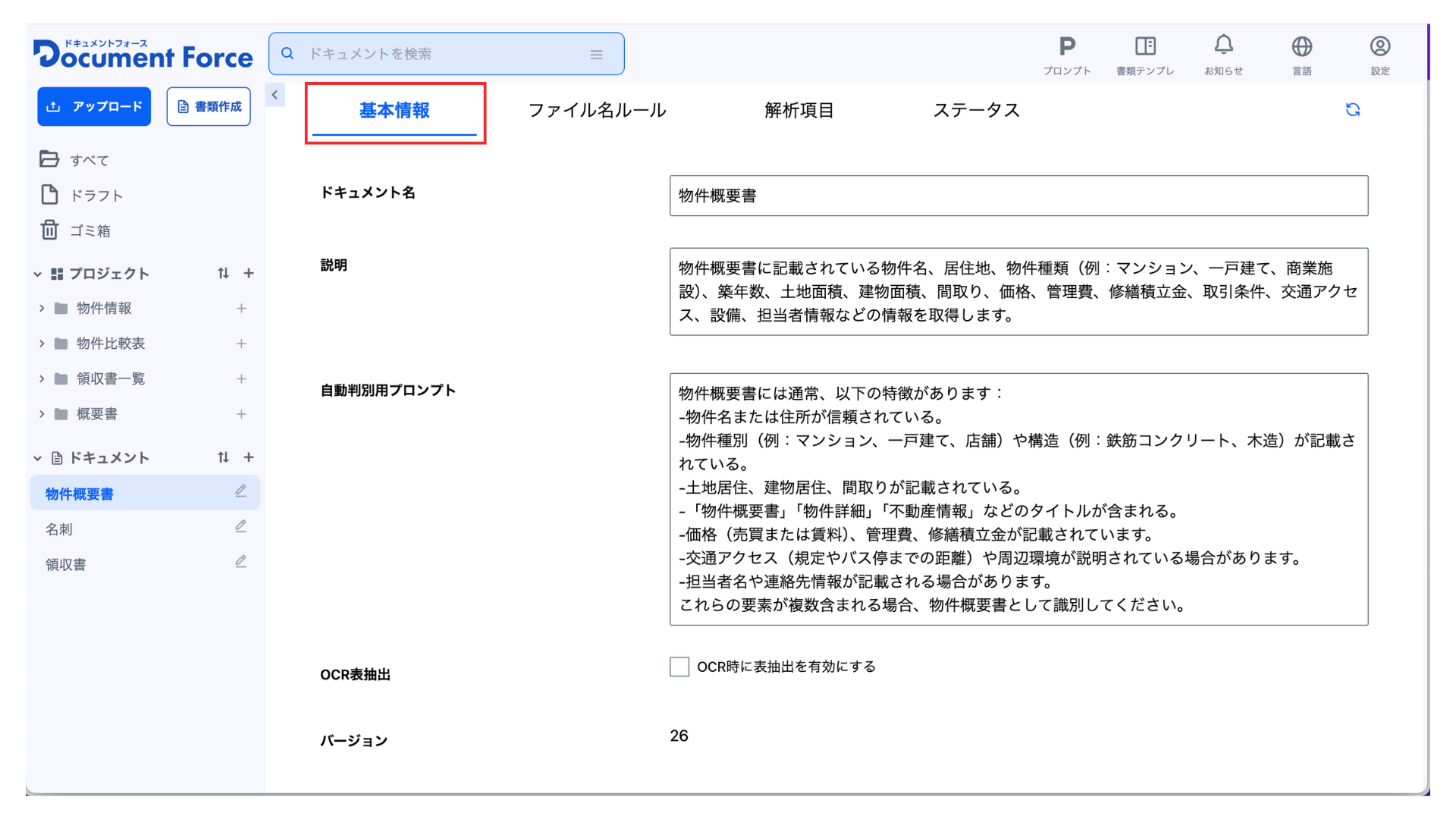
Task: Expand the 物件比較表 folder
Action: point(42,344)
